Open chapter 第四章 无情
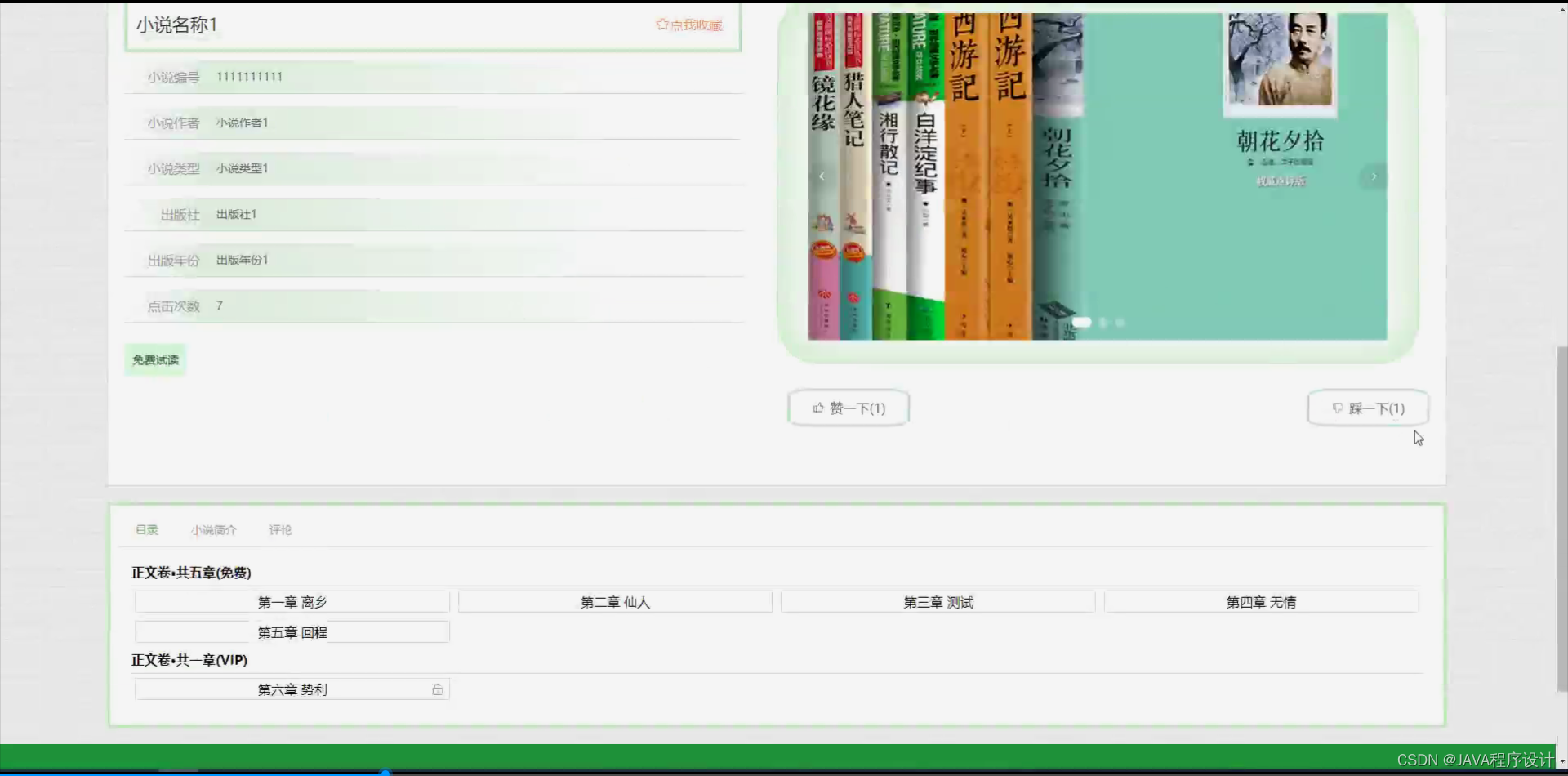The height and width of the screenshot is (776, 1568). 1261,602
